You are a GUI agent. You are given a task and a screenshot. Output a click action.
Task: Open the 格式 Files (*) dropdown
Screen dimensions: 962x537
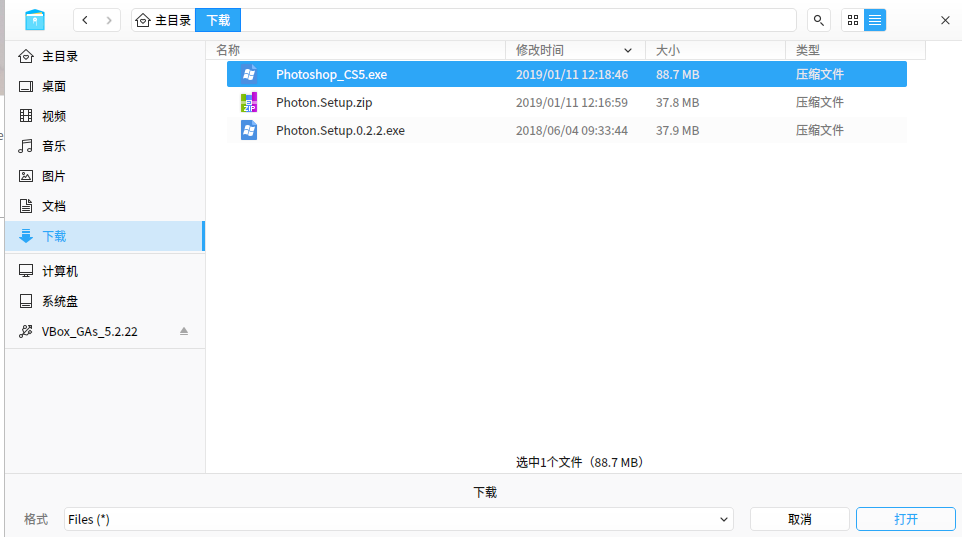[399, 519]
